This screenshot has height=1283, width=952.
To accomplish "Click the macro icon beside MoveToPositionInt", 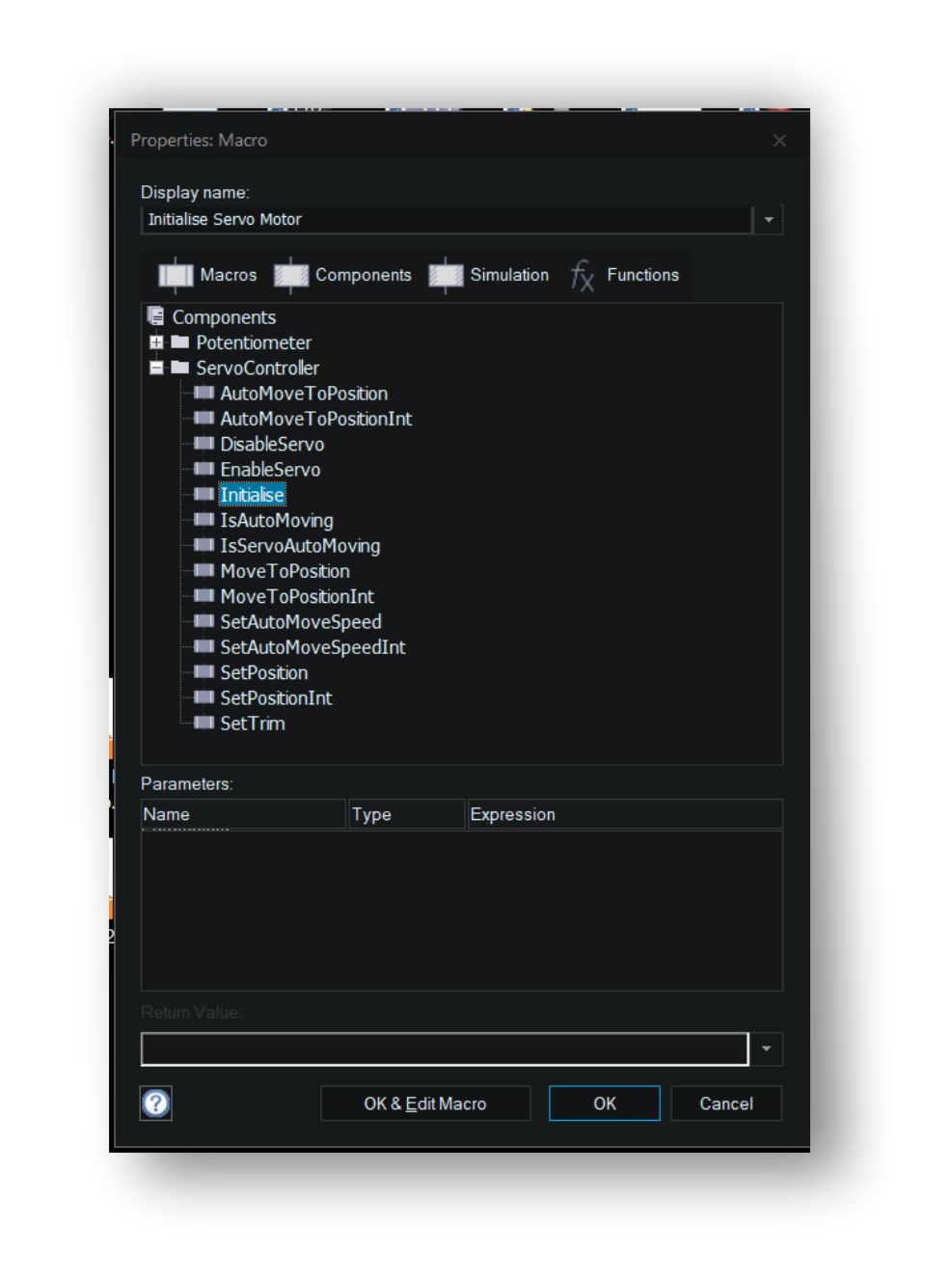I will (204, 595).
